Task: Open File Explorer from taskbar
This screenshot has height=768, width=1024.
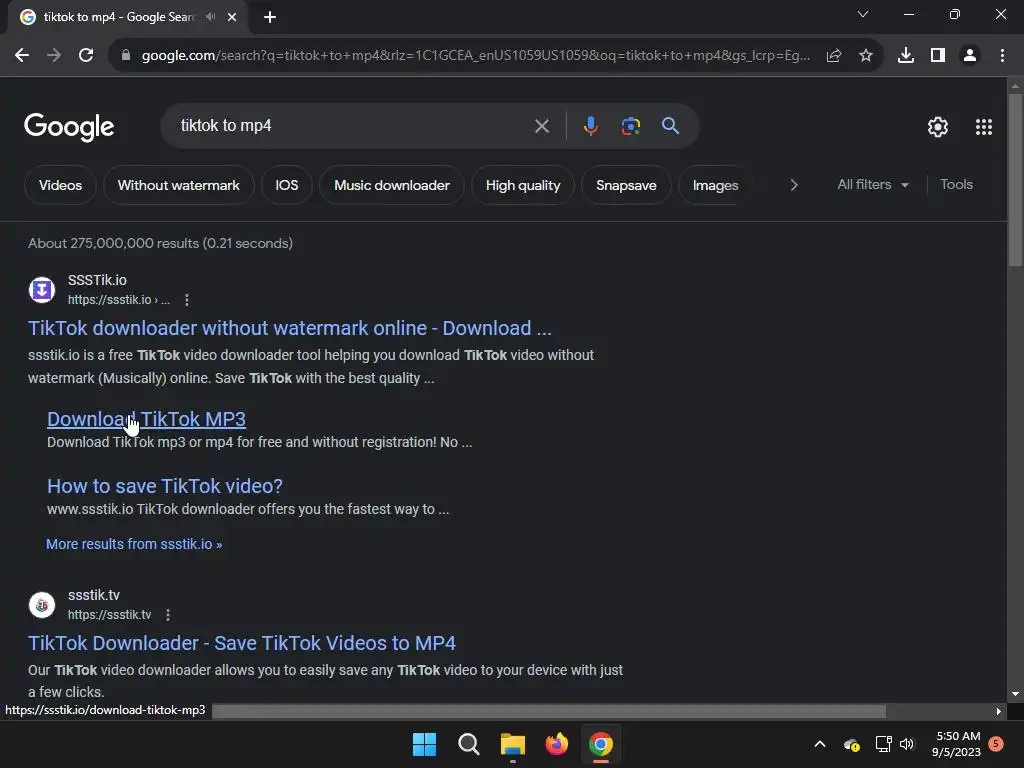Action: click(513, 744)
